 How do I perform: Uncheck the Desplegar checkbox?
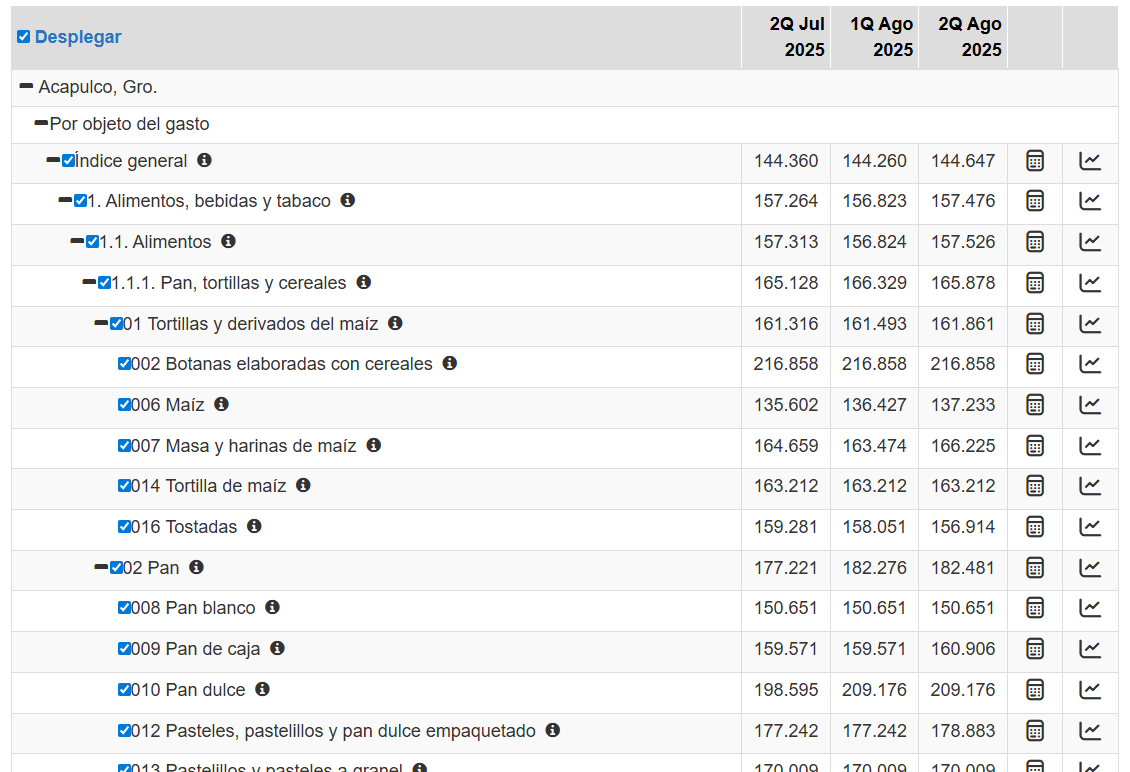tap(23, 37)
